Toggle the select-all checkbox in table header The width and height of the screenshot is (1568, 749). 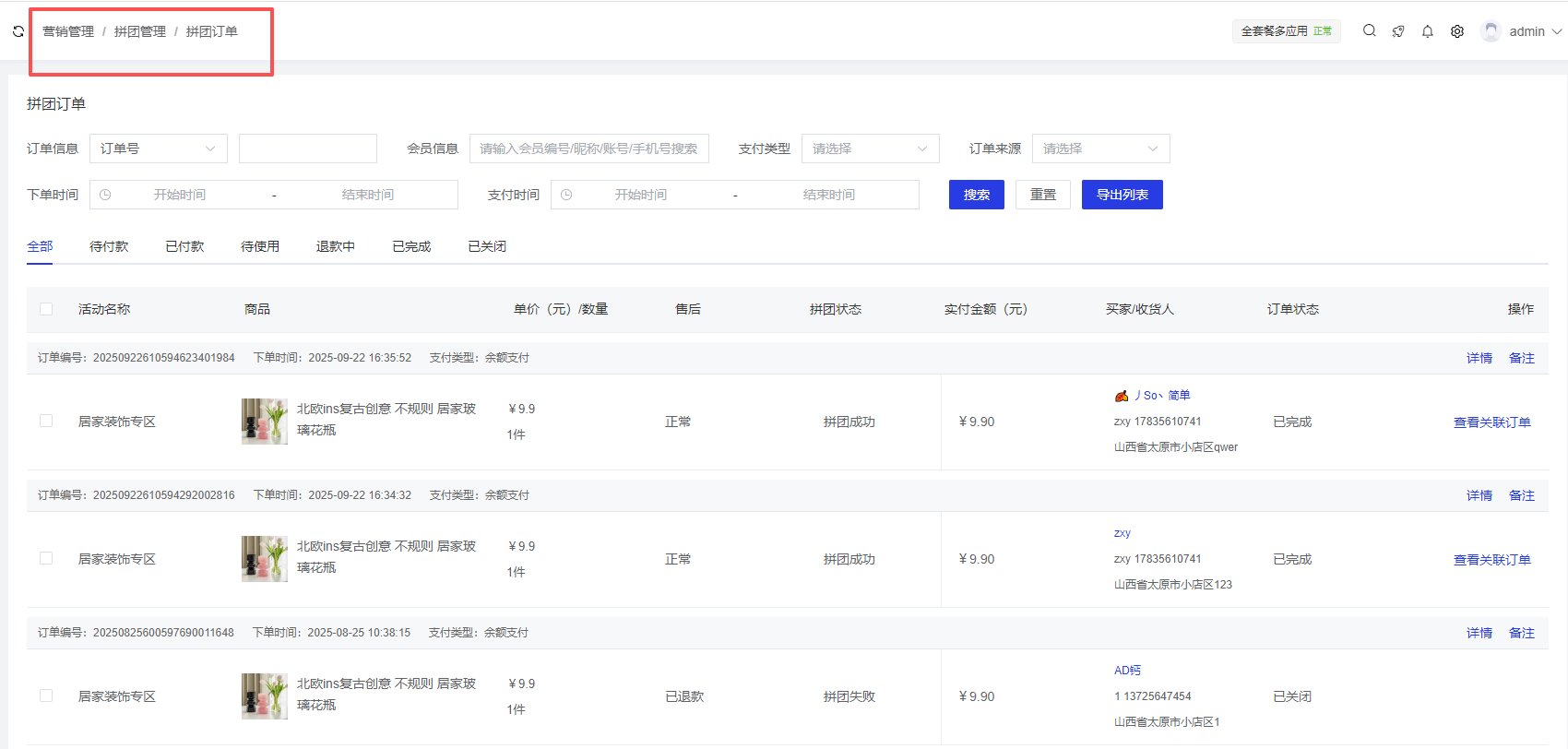coord(46,309)
